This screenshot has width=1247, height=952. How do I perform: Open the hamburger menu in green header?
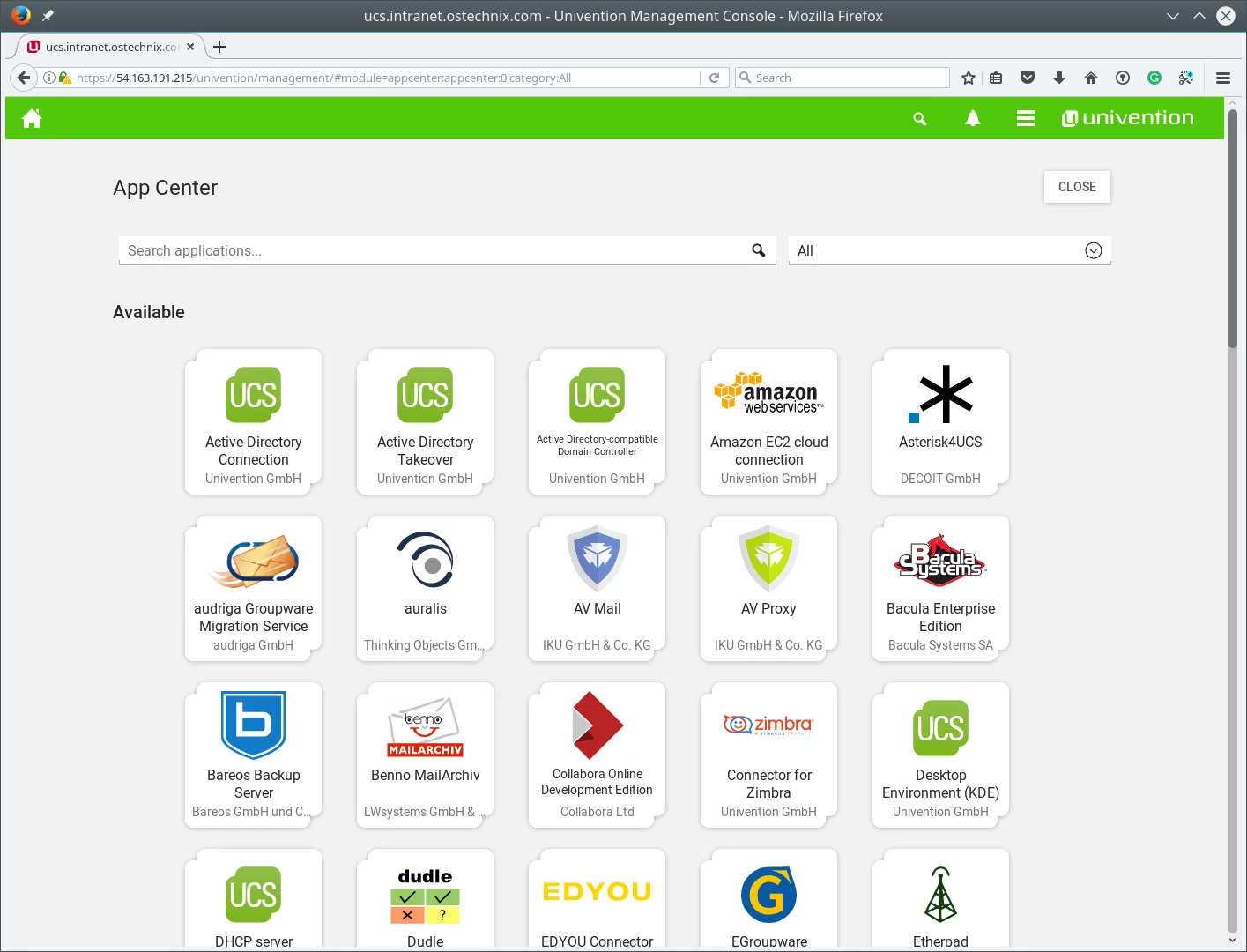point(1026,118)
